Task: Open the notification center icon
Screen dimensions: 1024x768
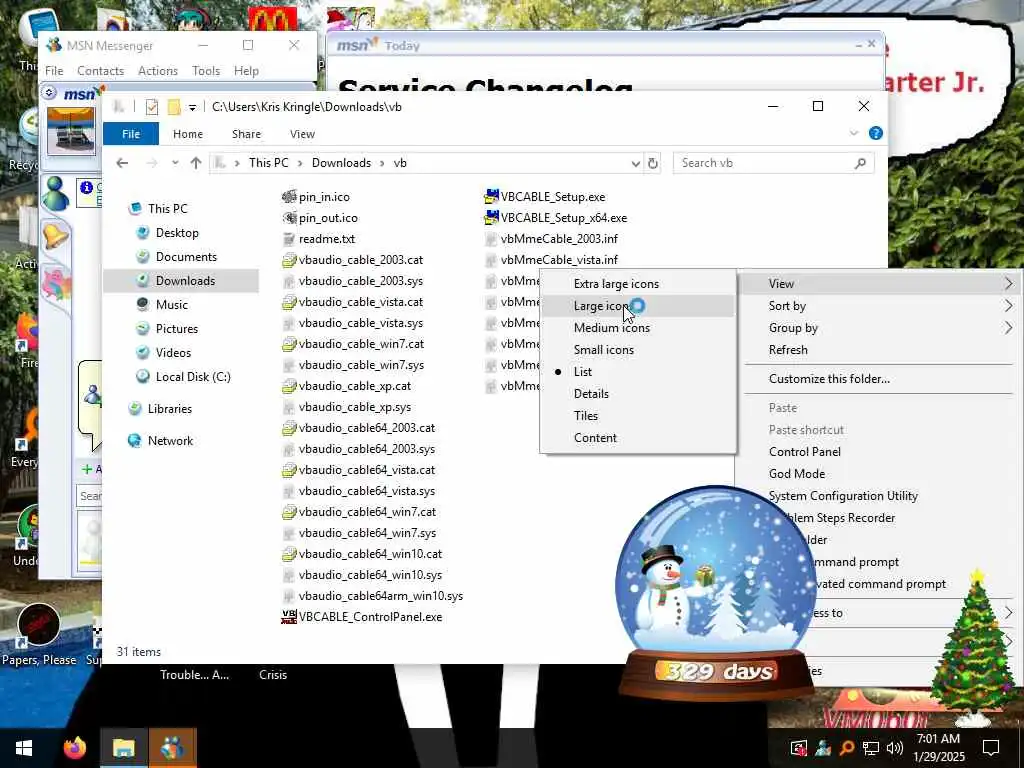Action: [x=991, y=748]
